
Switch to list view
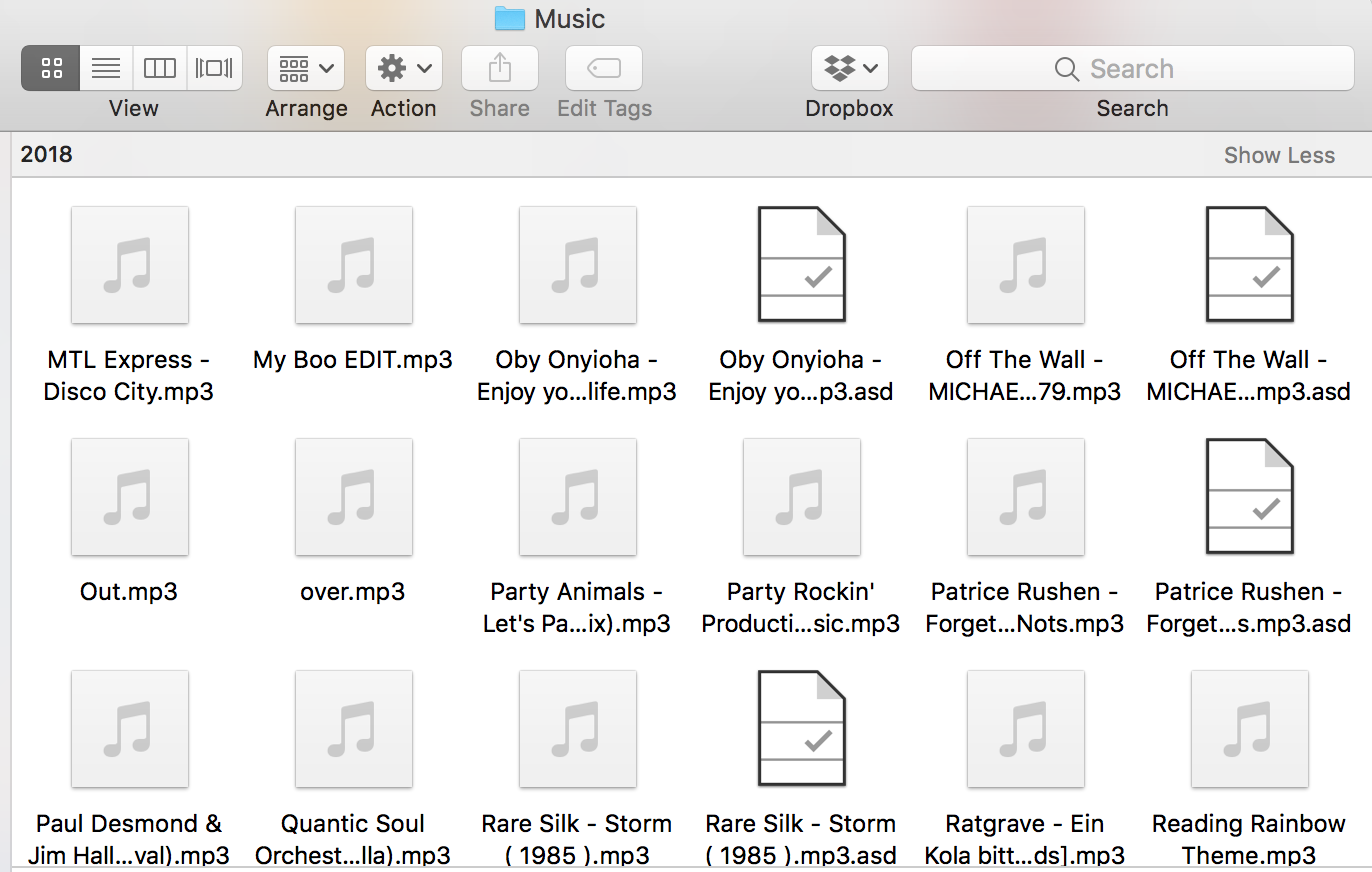pyautogui.click(x=106, y=68)
